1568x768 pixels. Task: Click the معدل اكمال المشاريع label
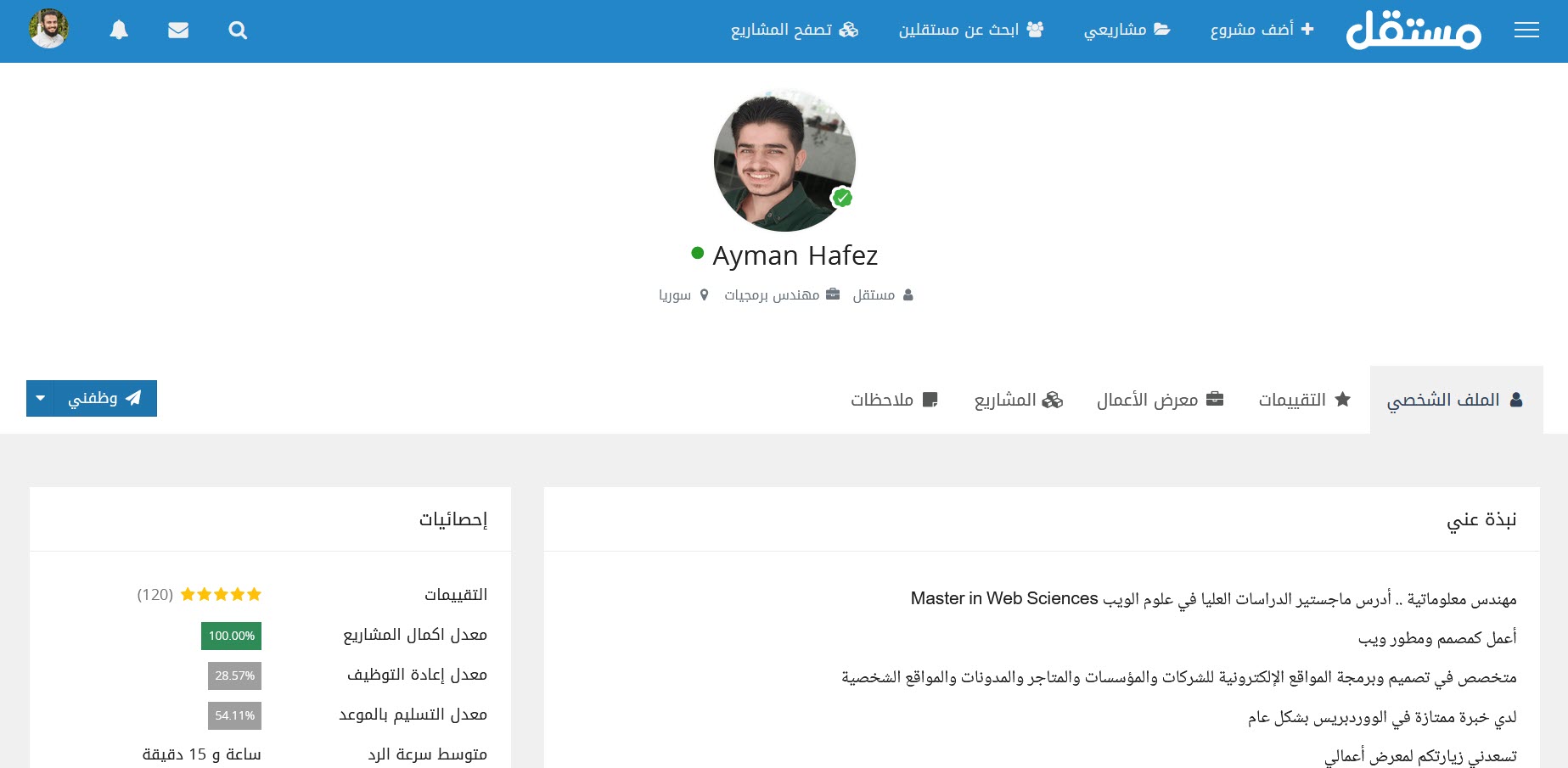click(415, 635)
